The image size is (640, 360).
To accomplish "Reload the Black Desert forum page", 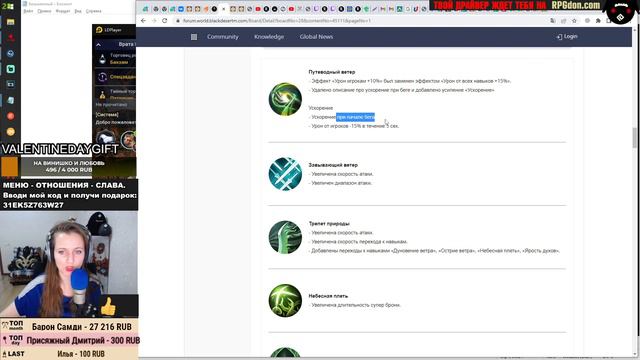I will coord(164,20).
